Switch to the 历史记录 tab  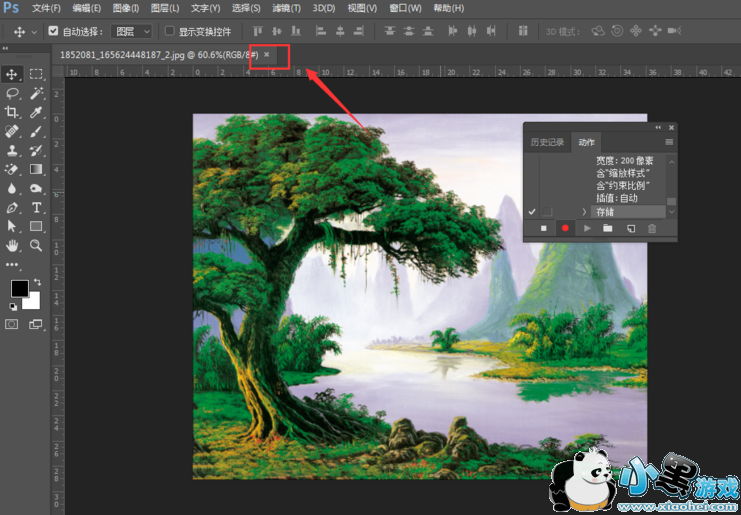click(547, 142)
